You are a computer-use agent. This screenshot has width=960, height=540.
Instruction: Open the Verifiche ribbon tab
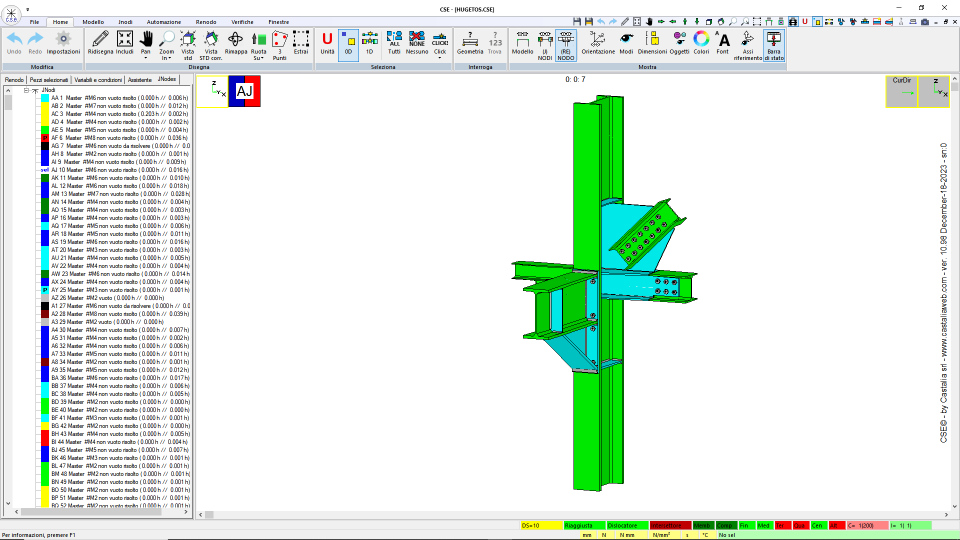point(242,22)
